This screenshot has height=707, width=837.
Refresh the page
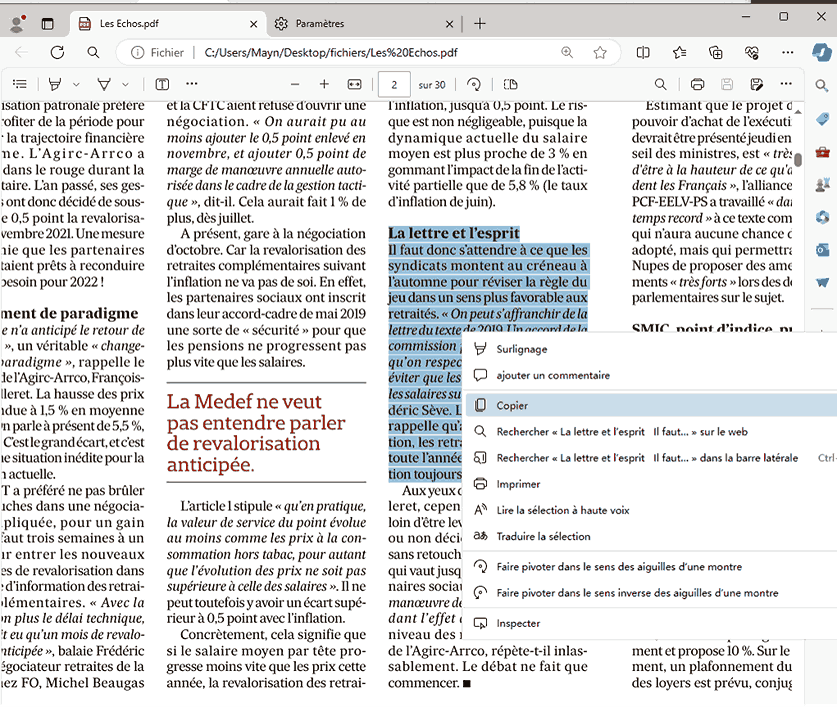(57, 52)
